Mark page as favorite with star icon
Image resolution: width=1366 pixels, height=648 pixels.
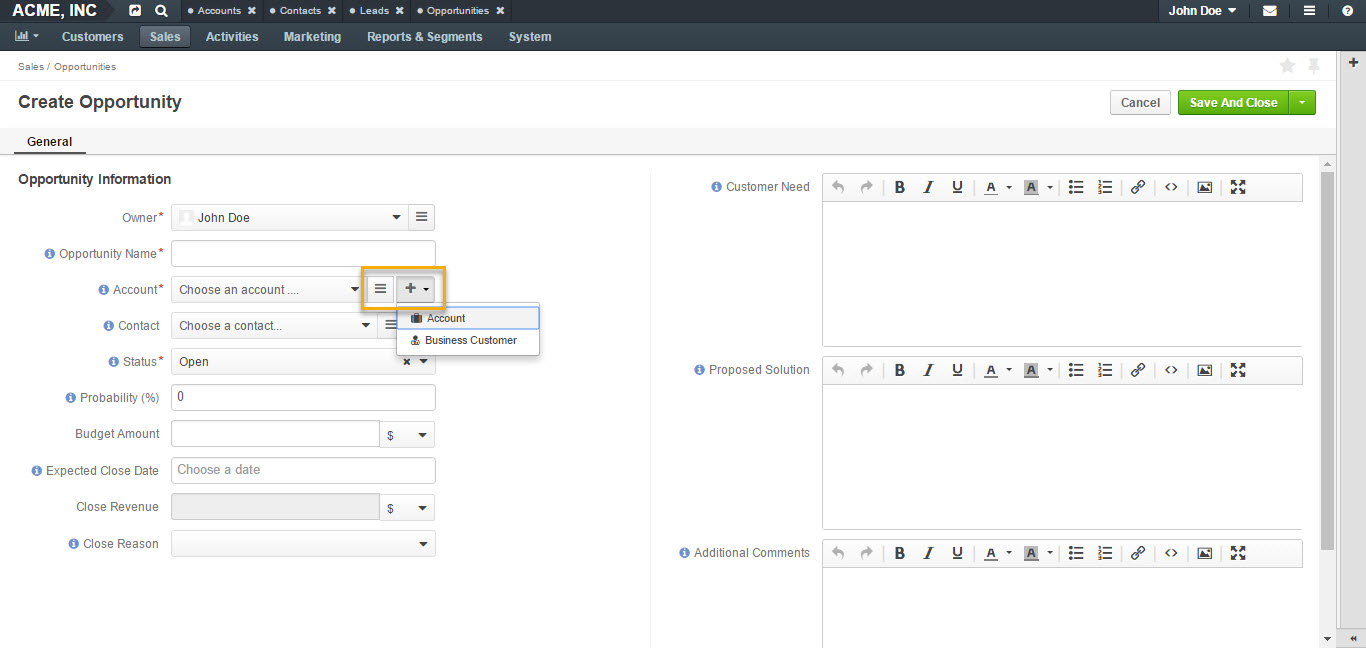point(1288,66)
